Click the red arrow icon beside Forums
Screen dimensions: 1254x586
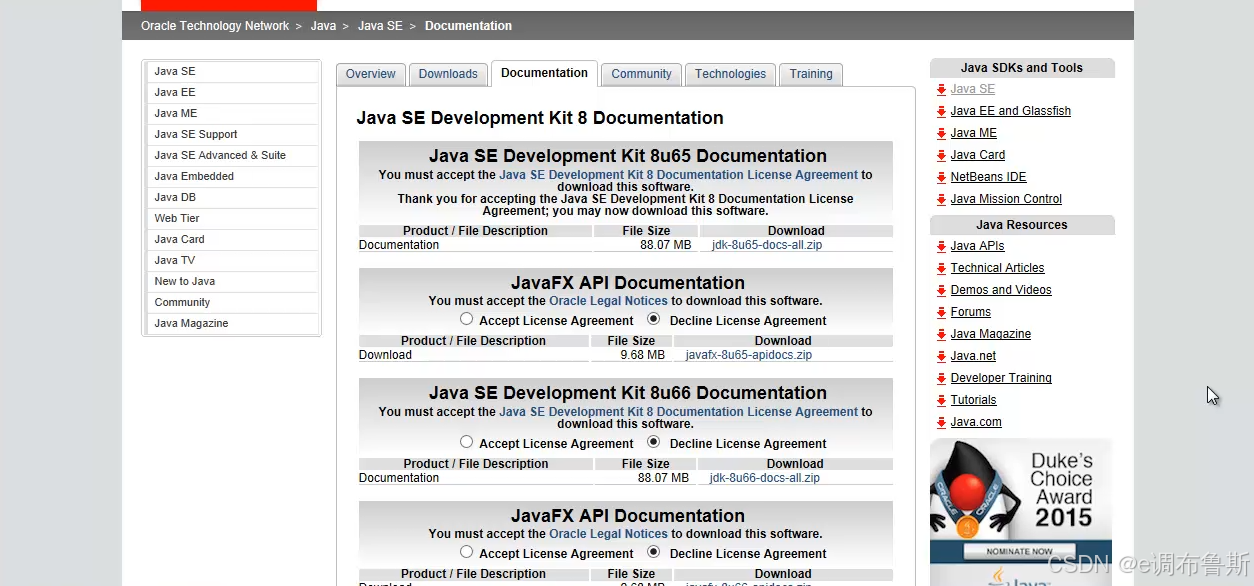pyautogui.click(x=941, y=313)
